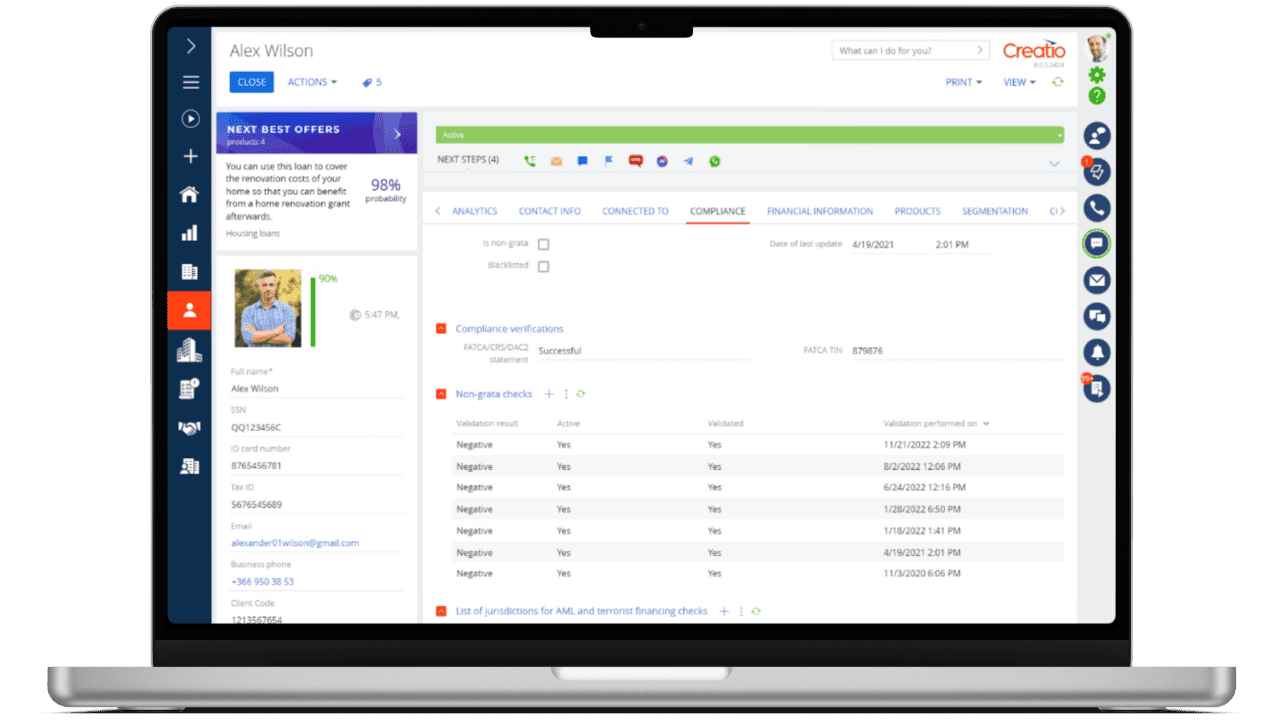
Task: Click the blue CLOSE button
Action: point(251,82)
